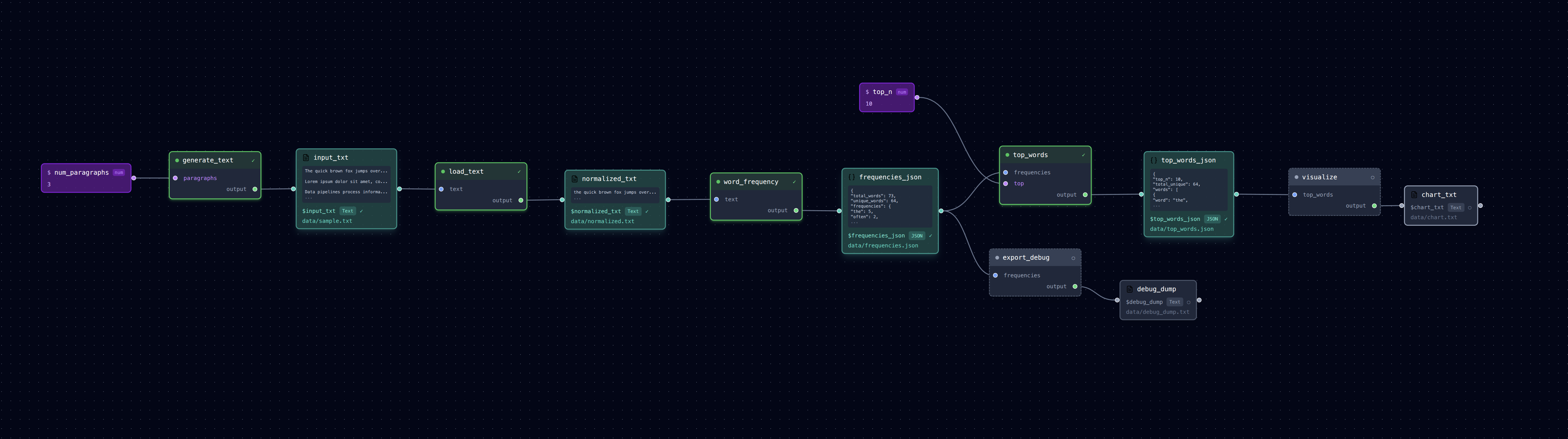1568x439 pixels.
Task: Click the JSON badge next to $frequencies_json
Action: pos(917,236)
